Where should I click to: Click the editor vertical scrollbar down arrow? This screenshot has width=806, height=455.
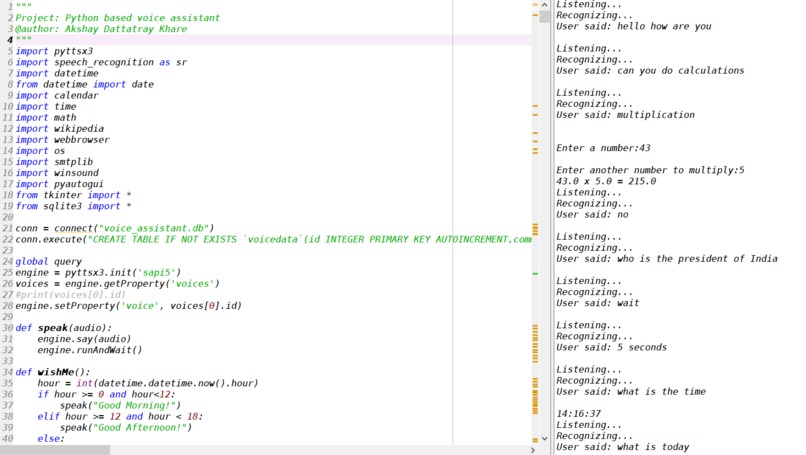(544, 439)
